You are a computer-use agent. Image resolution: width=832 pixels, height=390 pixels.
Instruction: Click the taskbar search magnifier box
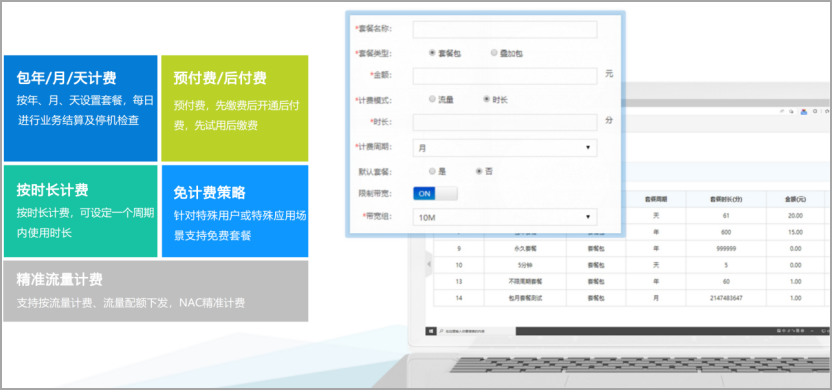(476, 331)
